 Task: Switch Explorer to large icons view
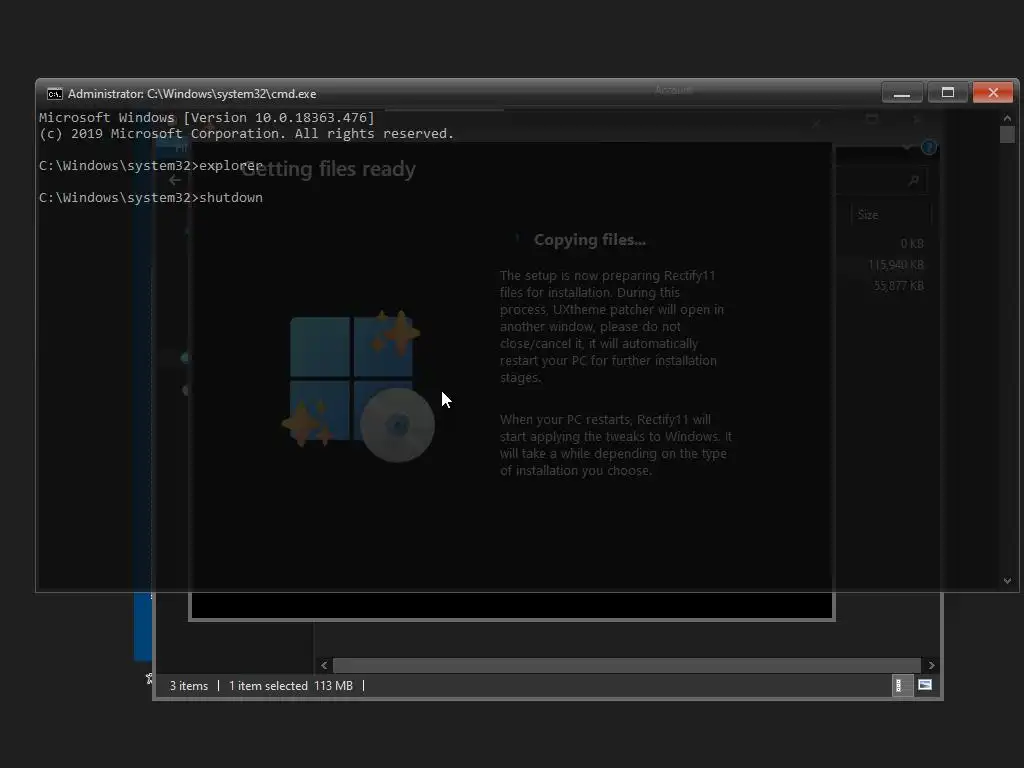pyautogui.click(x=925, y=685)
